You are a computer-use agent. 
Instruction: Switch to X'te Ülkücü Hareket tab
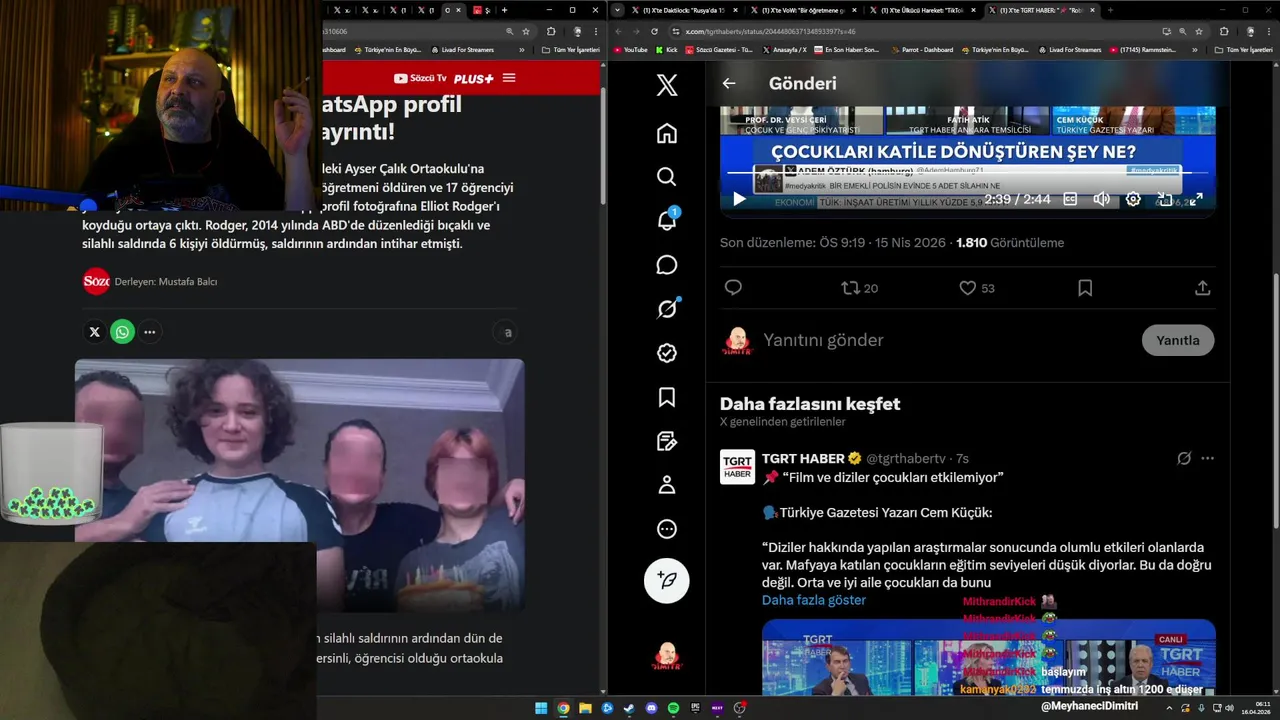[x=921, y=10]
